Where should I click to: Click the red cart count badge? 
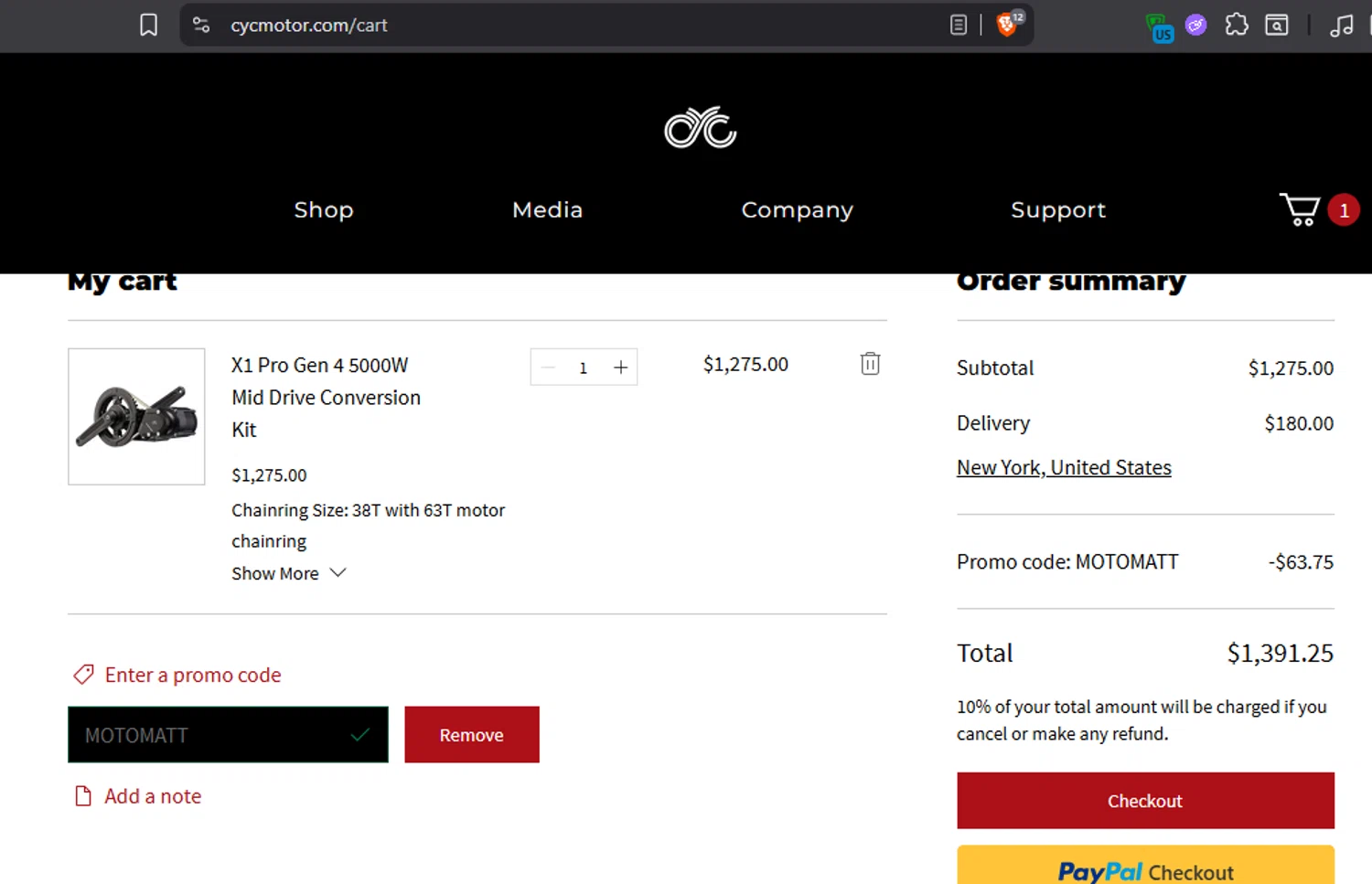(x=1344, y=210)
